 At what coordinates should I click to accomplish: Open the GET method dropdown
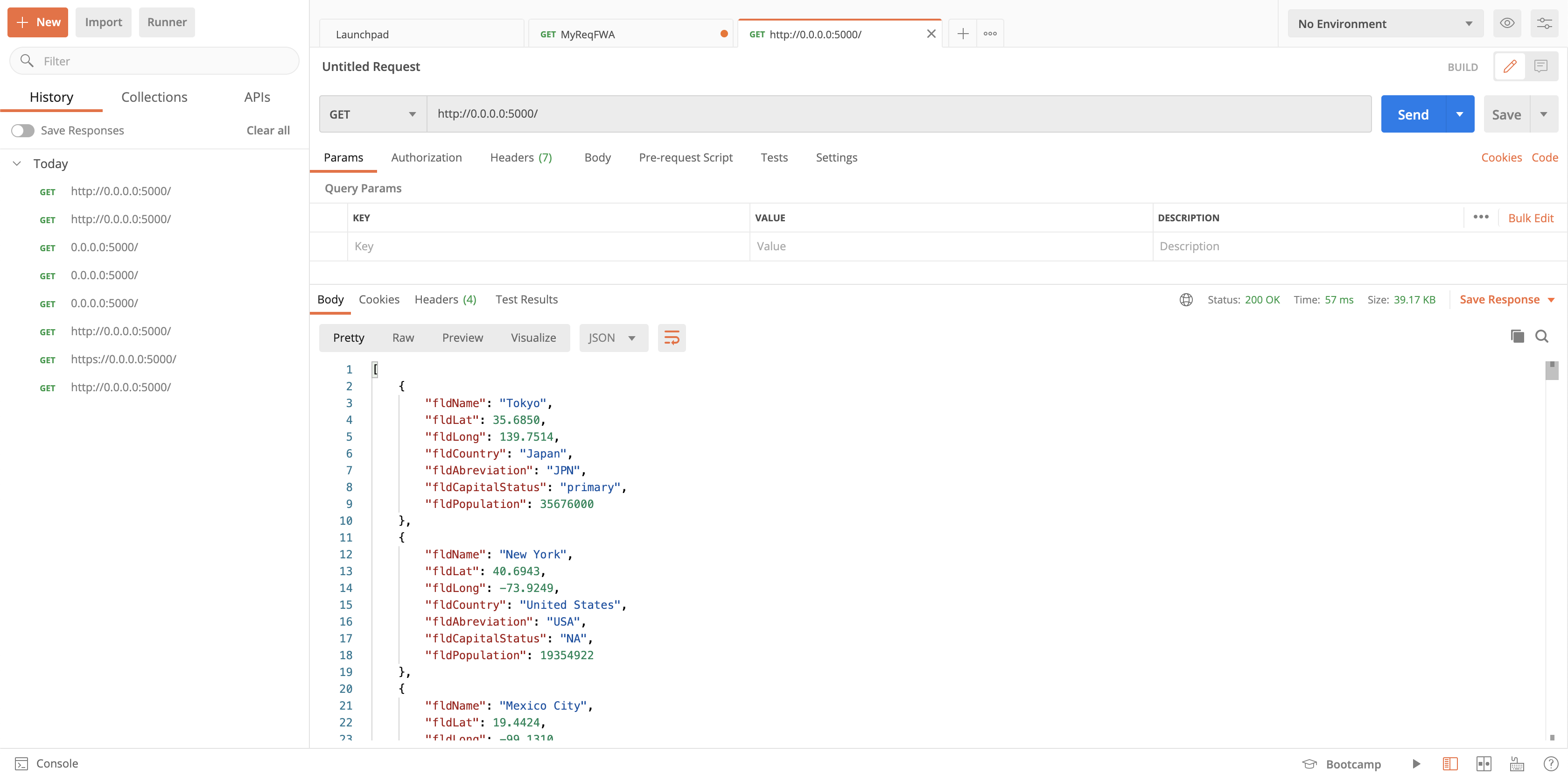point(372,114)
